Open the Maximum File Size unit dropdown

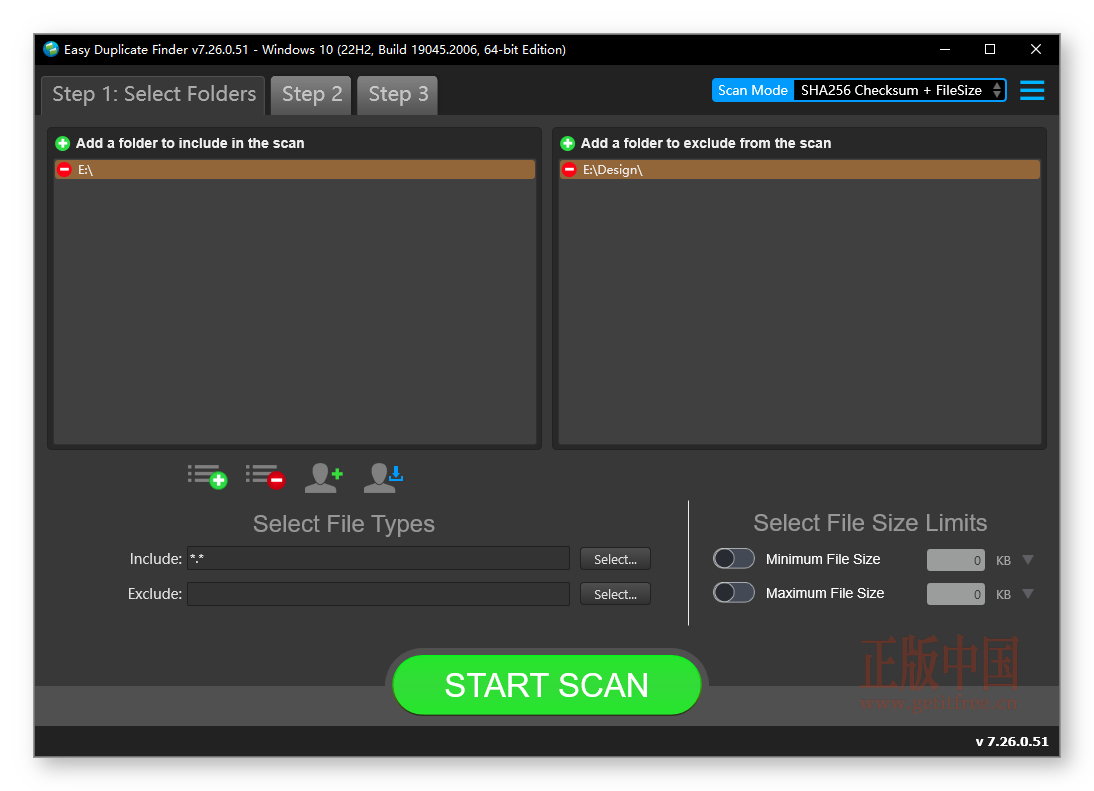(1028, 594)
